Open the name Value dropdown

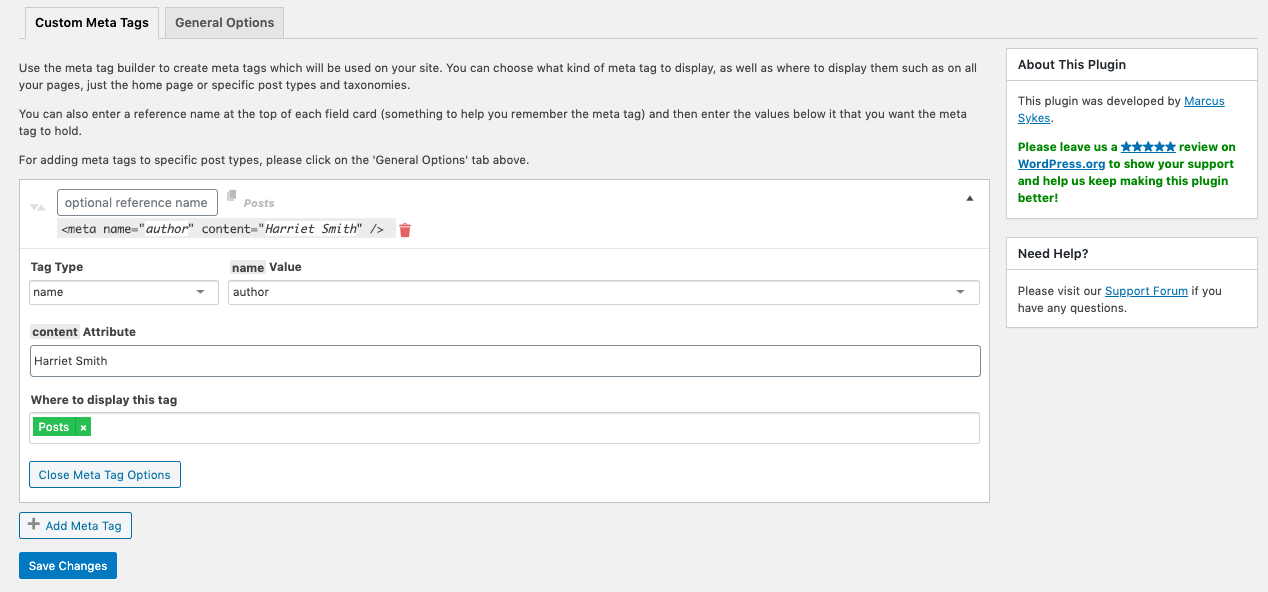[x=605, y=292]
